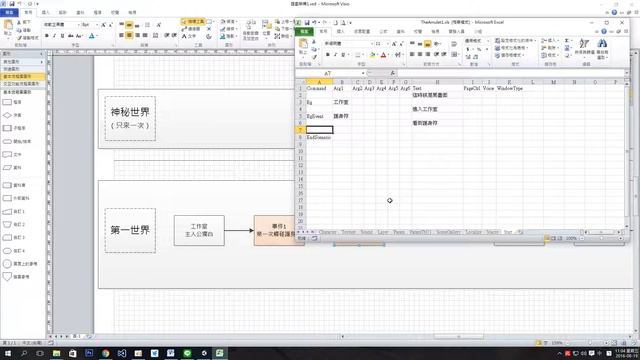This screenshot has width=640, height=360.
Task: Select highlighted Basic Flowchart stencil in Visio
Action: click(x=22, y=76)
